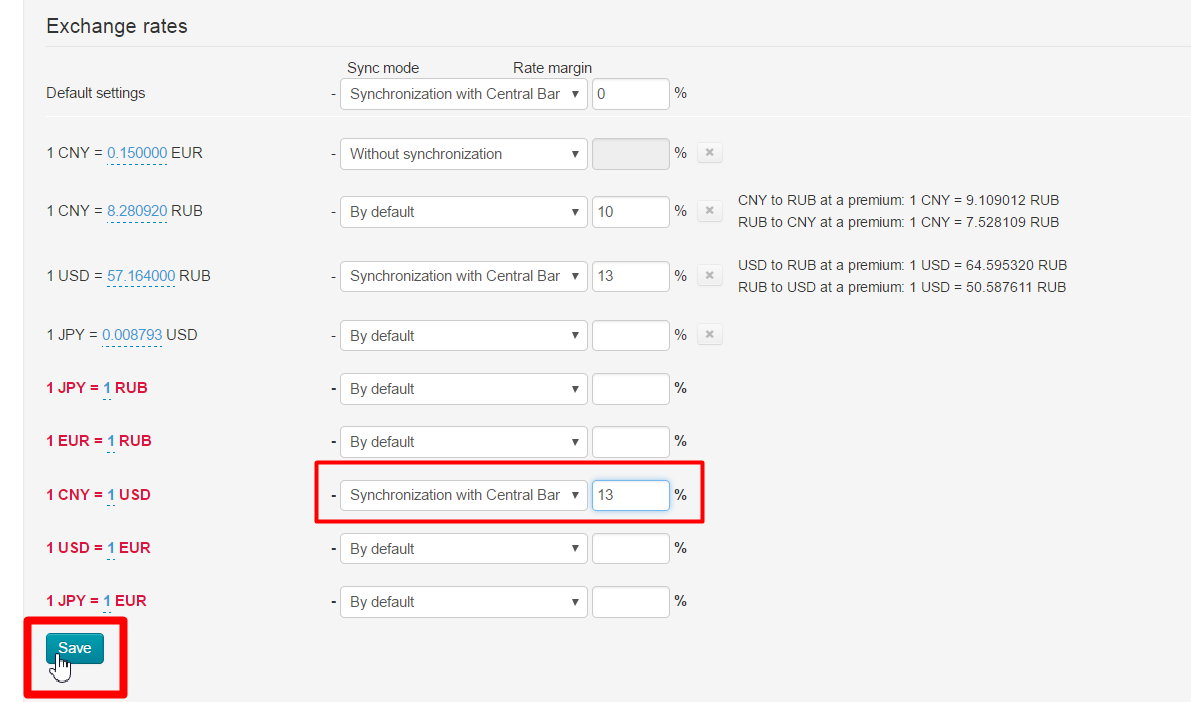Open sync mode dropdown for USD to EUR
Screen dimensions: 1191x702
click(463, 549)
